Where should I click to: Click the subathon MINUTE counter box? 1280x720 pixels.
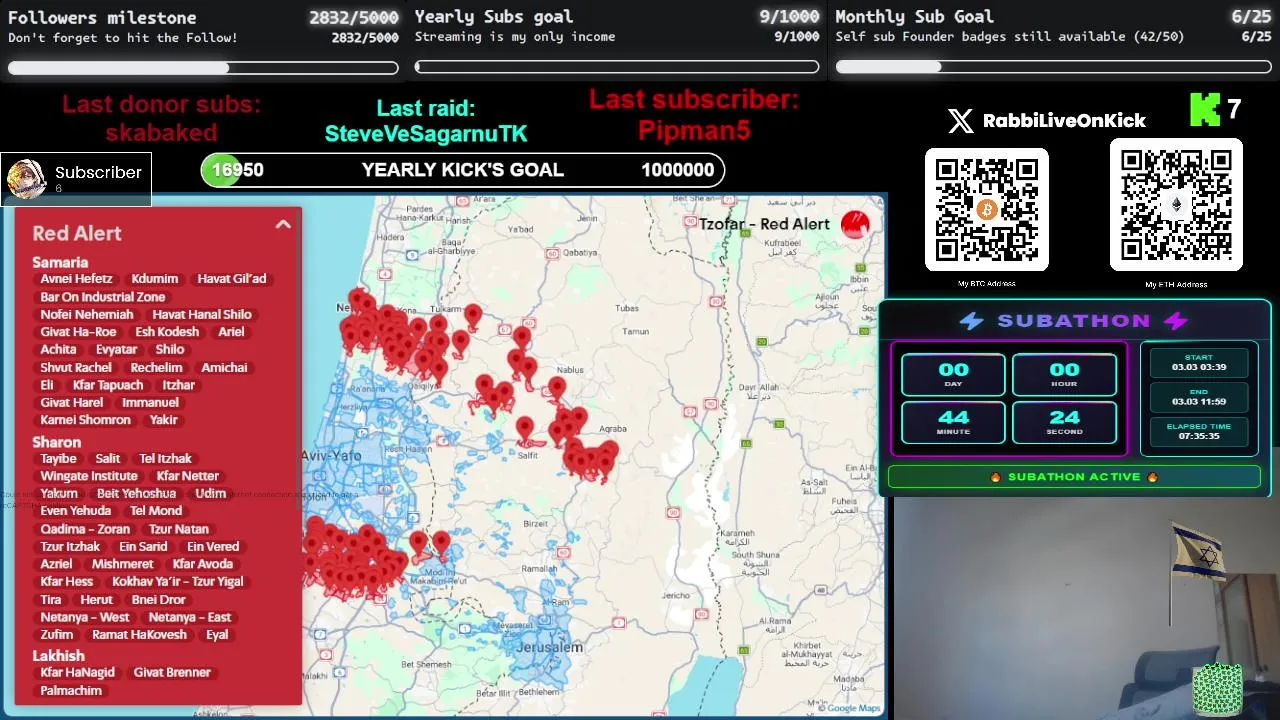point(953,422)
